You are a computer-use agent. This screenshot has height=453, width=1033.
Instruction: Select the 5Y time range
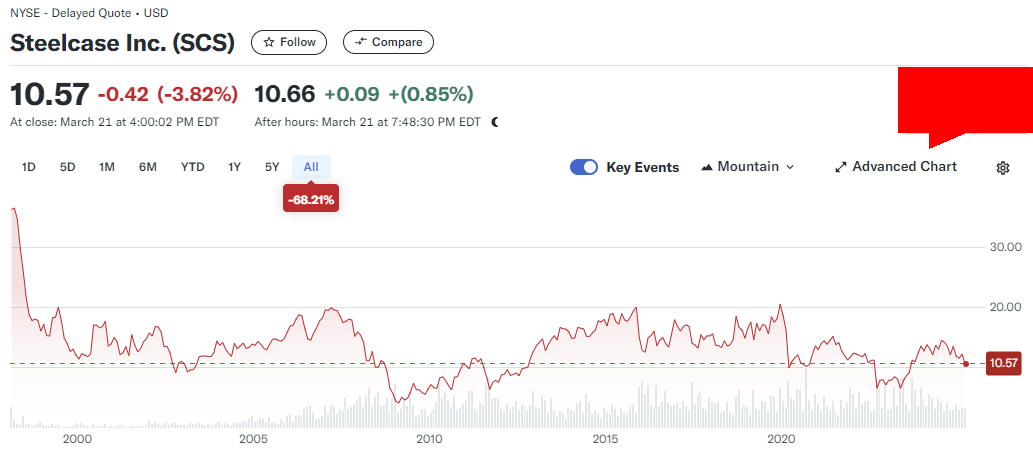(272, 167)
